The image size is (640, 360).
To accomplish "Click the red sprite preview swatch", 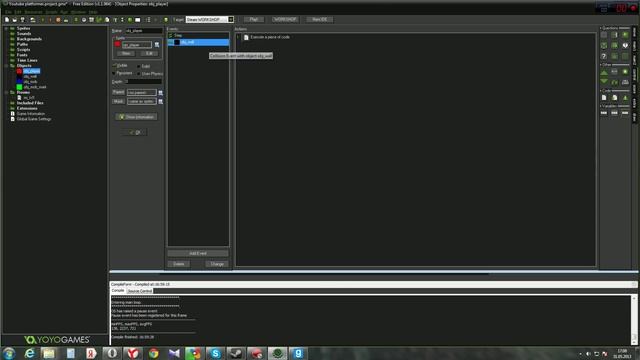I will tap(118, 44).
